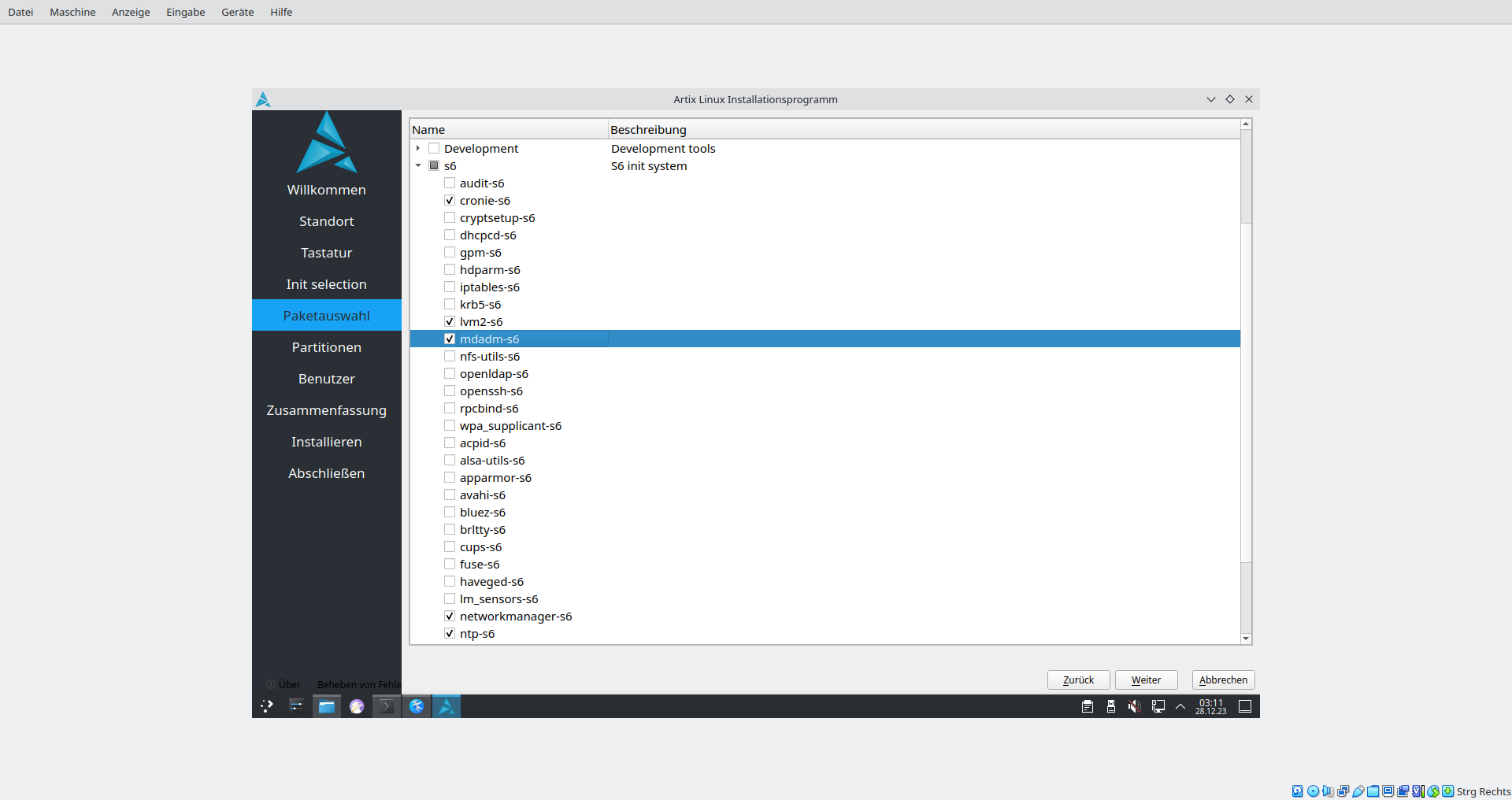
Task: Uncheck the lvm2-s6 checkbox
Action: (450, 321)
